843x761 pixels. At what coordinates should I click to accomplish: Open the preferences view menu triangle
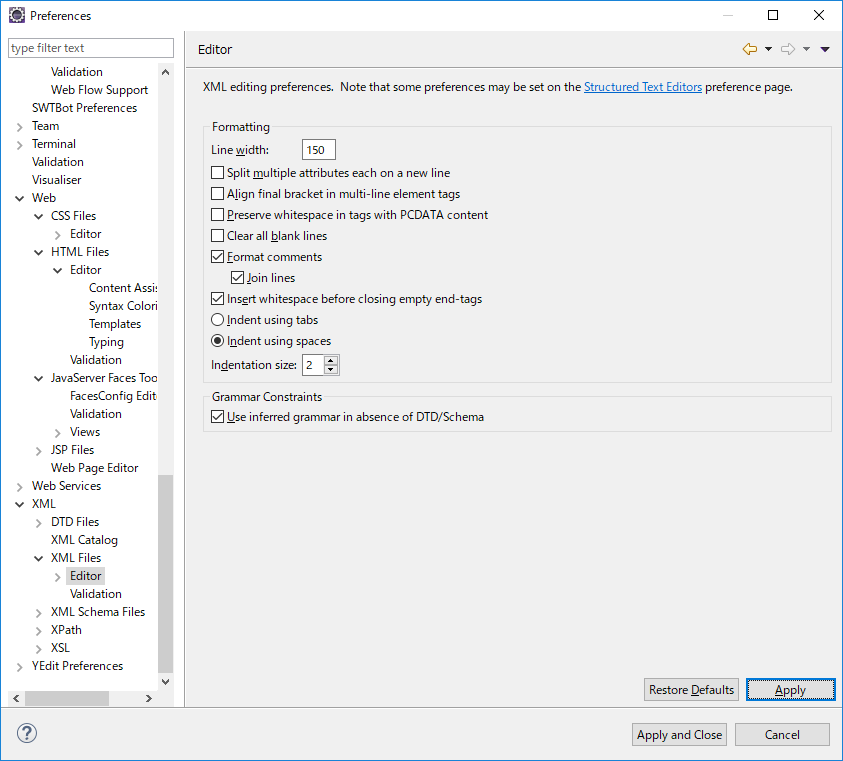point(825,49)
